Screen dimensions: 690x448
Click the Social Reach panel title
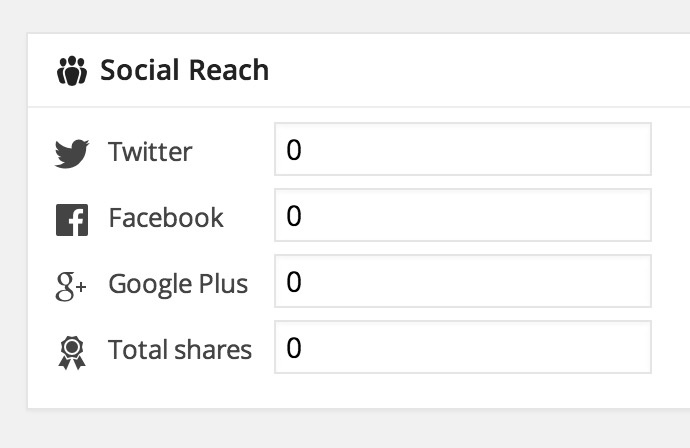184,71
